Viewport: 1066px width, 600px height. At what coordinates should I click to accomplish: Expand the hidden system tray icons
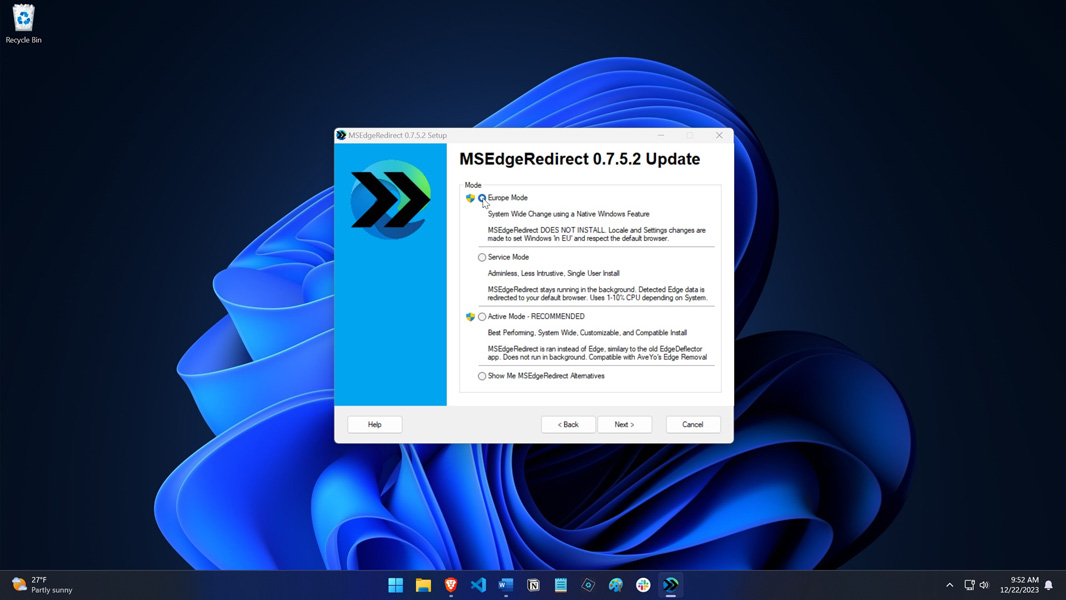949,585
